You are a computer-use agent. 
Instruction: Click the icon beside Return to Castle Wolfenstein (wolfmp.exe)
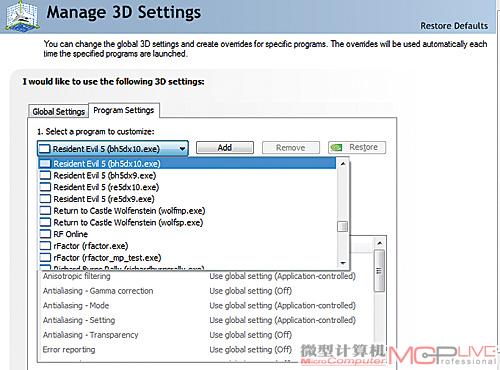[x=45, y=211]
